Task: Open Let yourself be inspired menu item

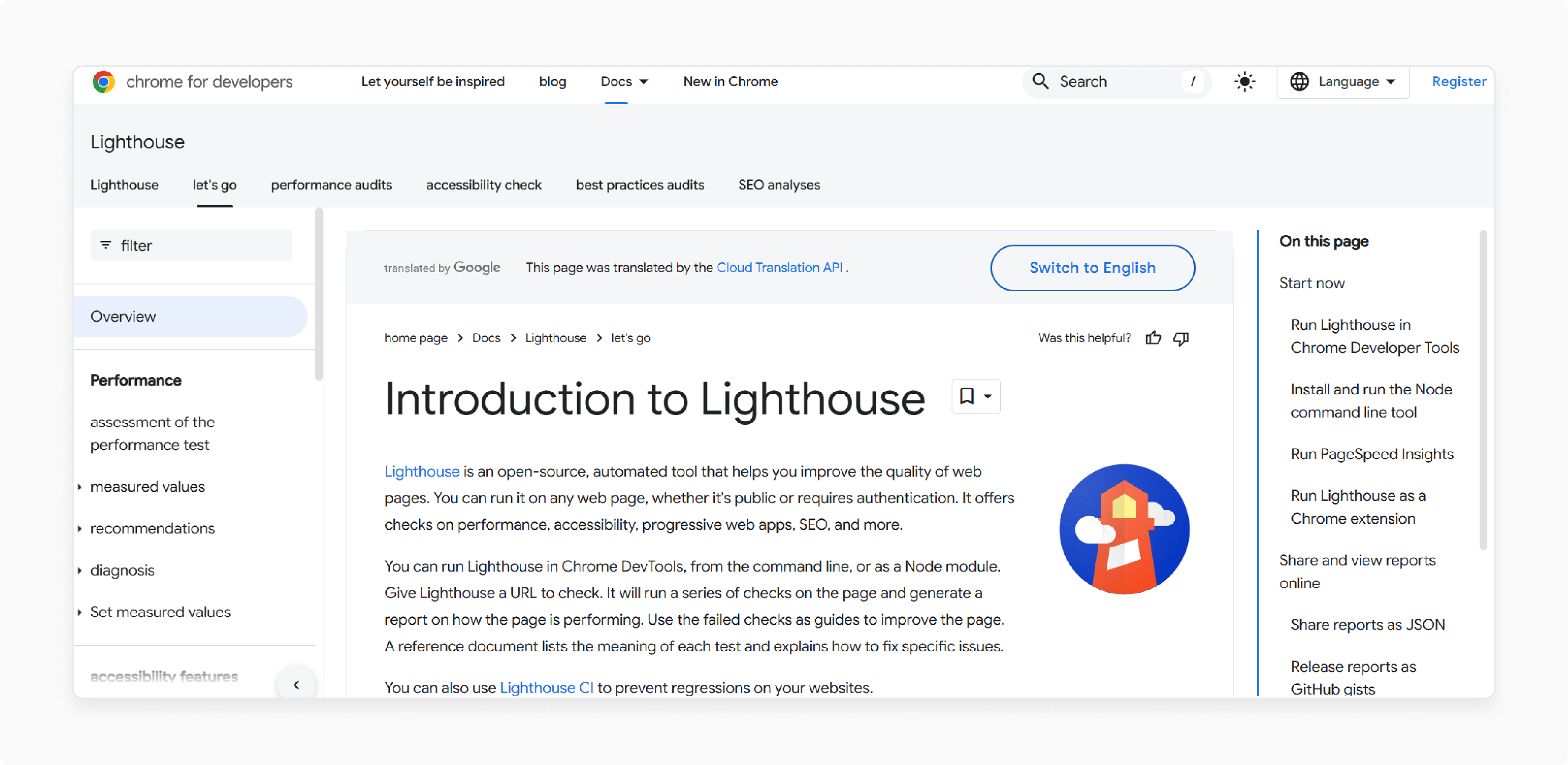Action: coord(433,81)
